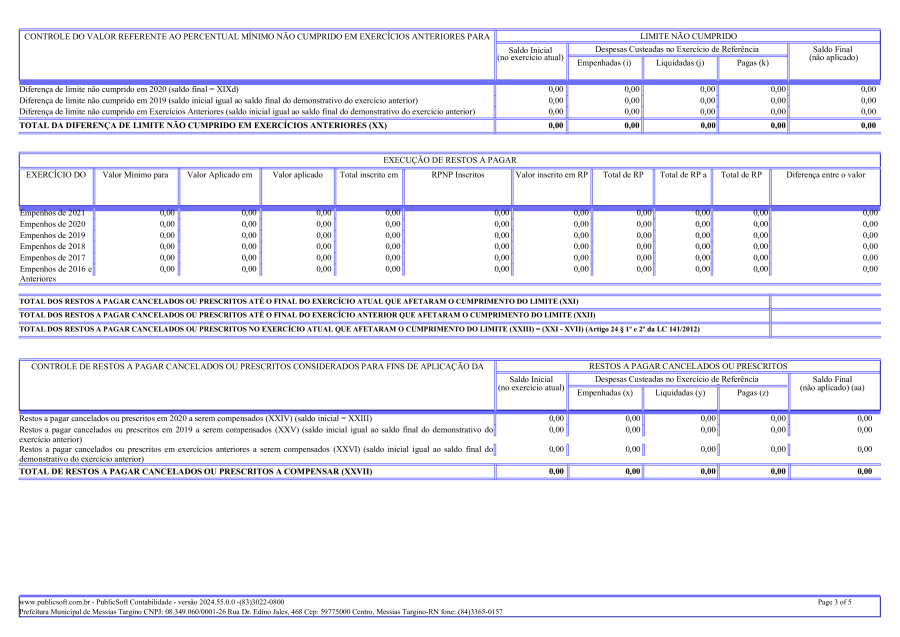
Task: Click the 'Valor Mínimo para' column header
Action: tap(135, 174)
